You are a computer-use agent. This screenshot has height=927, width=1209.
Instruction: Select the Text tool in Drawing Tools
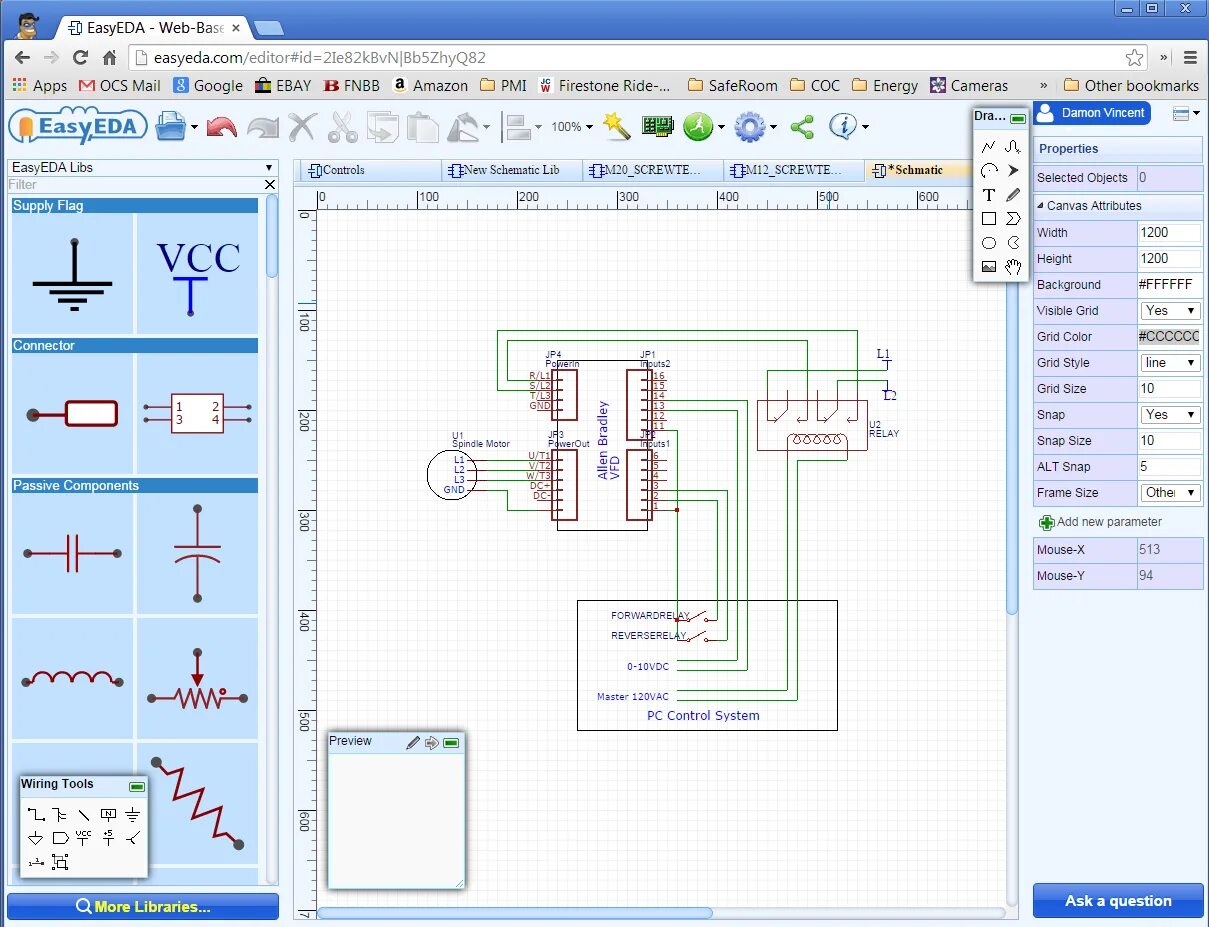pos(989,195)
